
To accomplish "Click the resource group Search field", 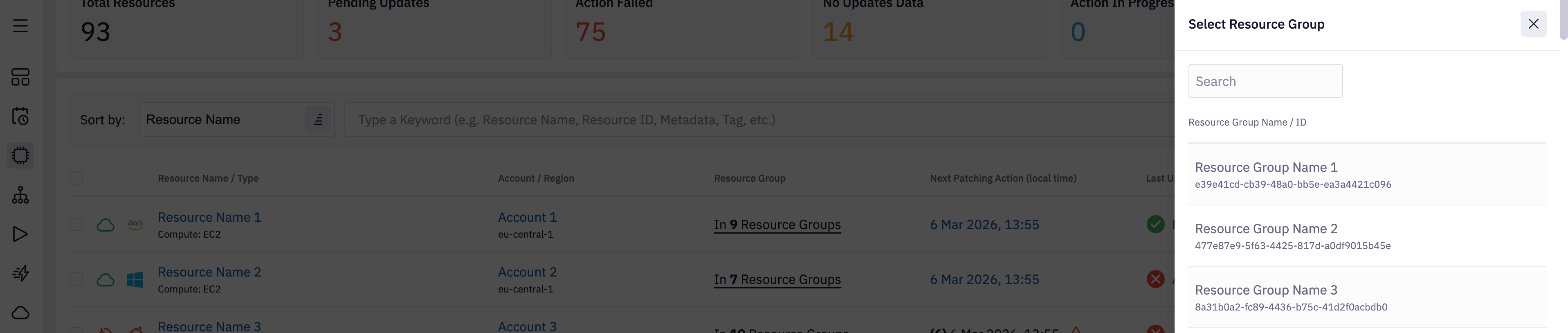I will [1265, 81].
